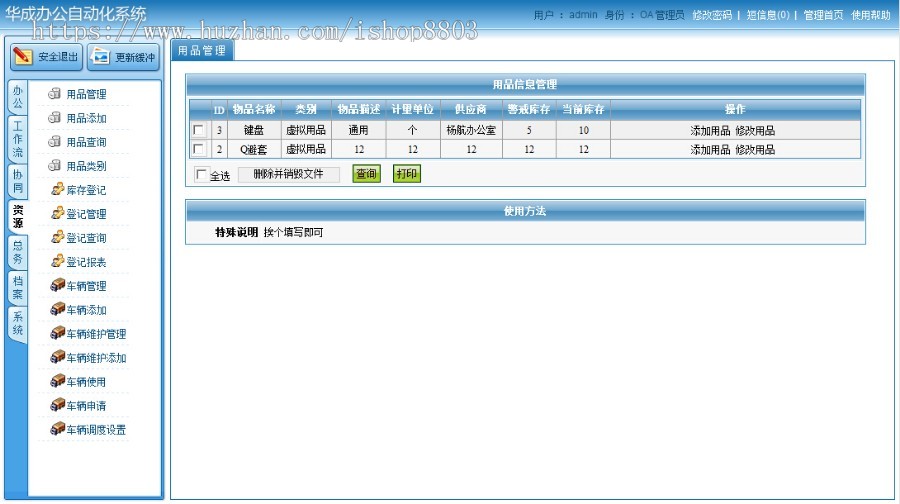Click the 物品名称 column header

[x=254, y=109]
